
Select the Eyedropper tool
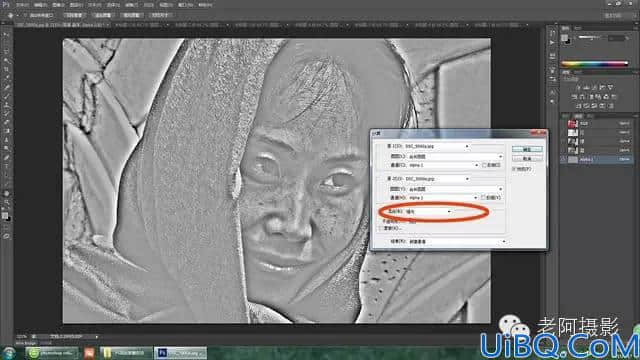point(6,78)
